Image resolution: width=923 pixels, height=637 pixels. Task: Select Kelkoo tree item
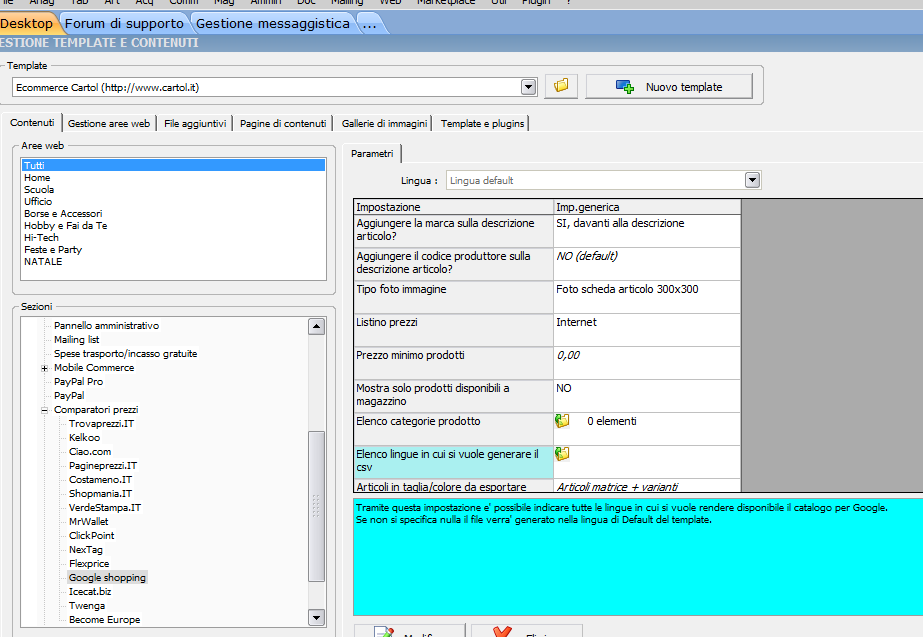click(84, 438)
